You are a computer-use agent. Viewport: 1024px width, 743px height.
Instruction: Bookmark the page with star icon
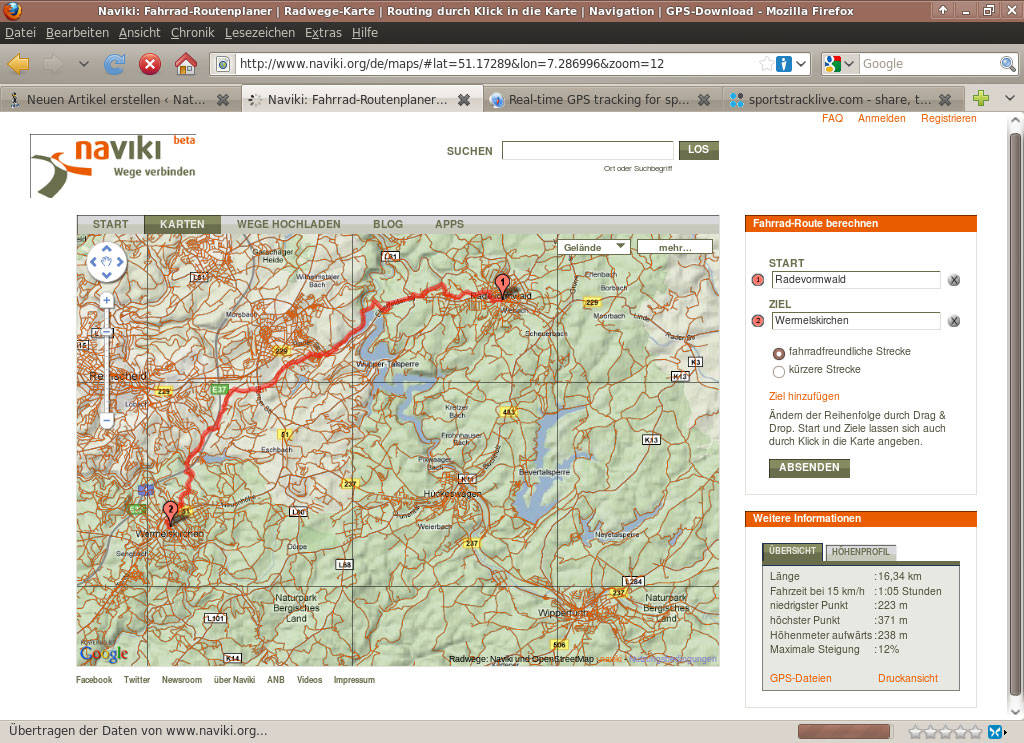click(x=766, y=64)
